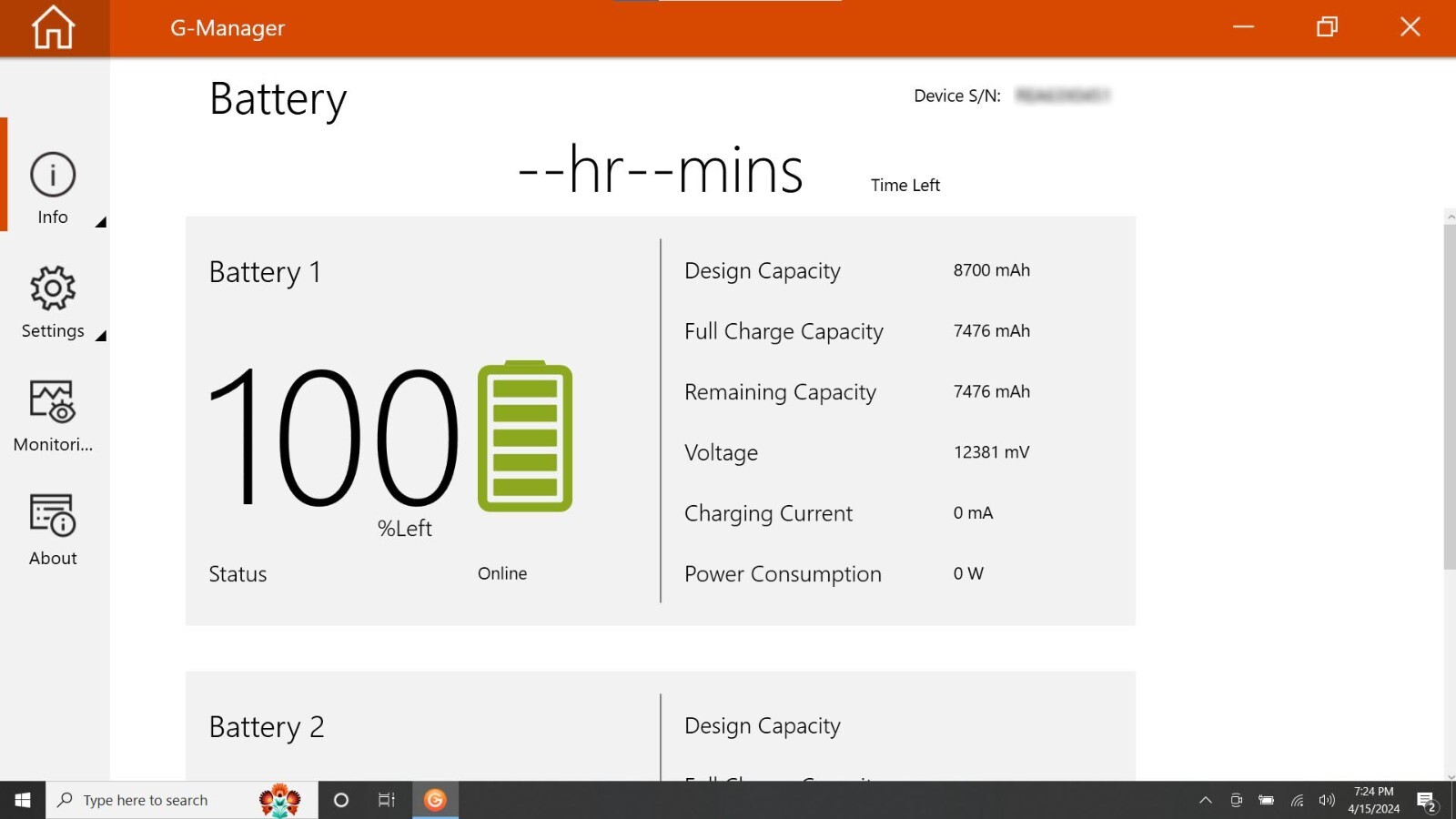This screenshot has width=1456, height=819.
Task: Click the green battery level icon
Action: coord(525,436)
